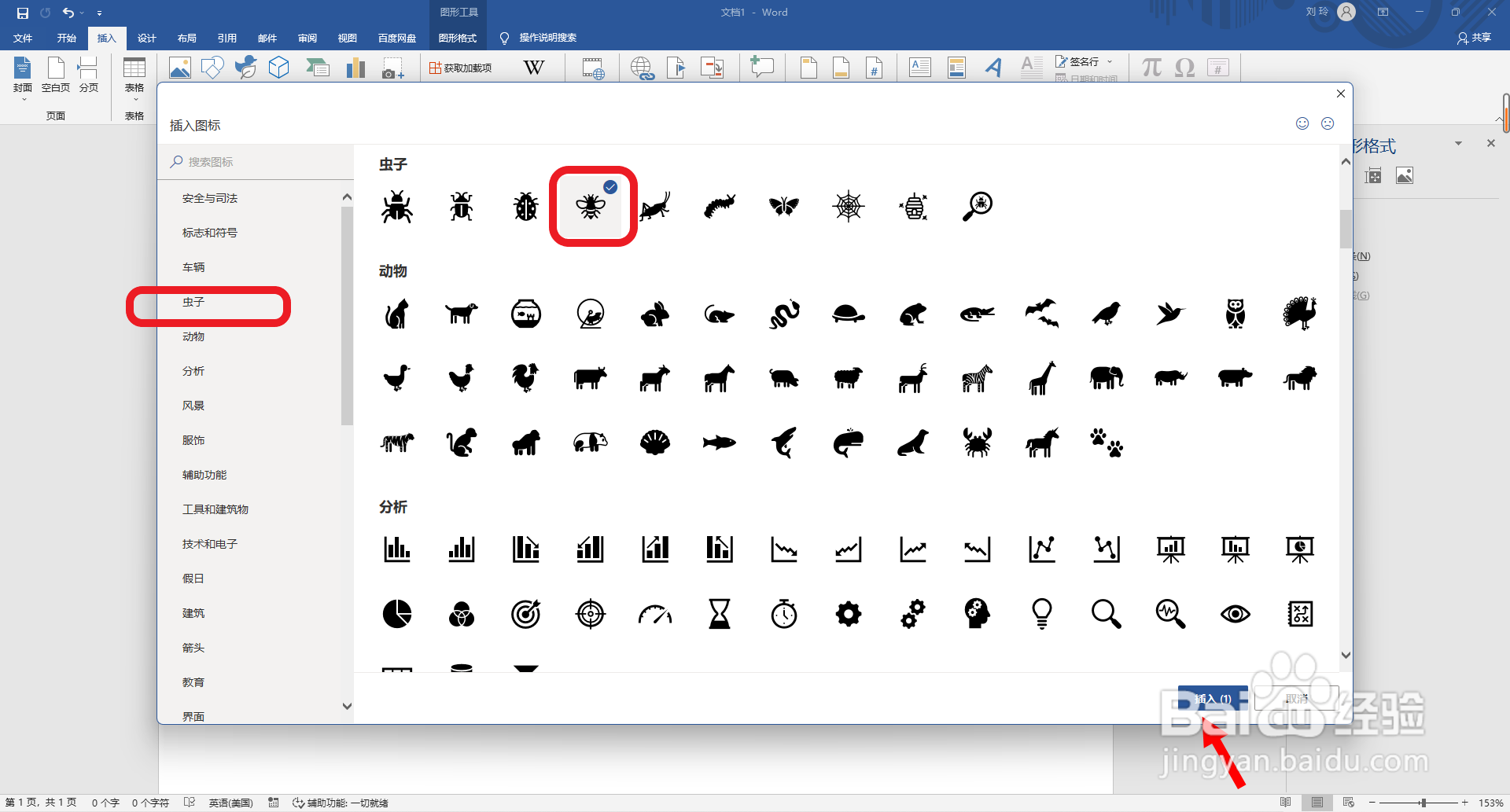
Task: Pick the paw prints icon
Action: [x=1107, y=443]
